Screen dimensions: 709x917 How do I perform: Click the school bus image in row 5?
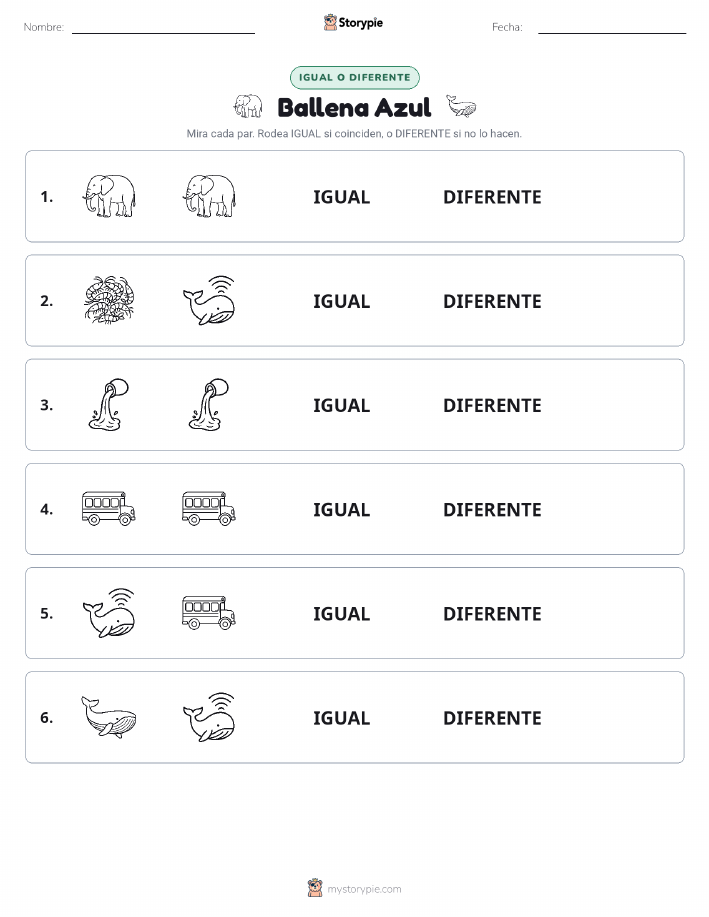(209, 612)
